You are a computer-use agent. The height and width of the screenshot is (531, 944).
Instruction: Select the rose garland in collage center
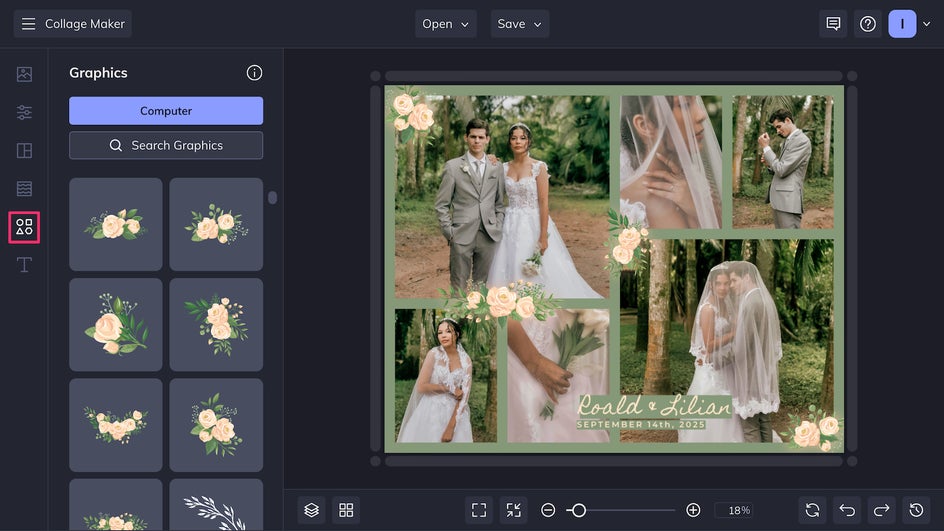[500, 302]
